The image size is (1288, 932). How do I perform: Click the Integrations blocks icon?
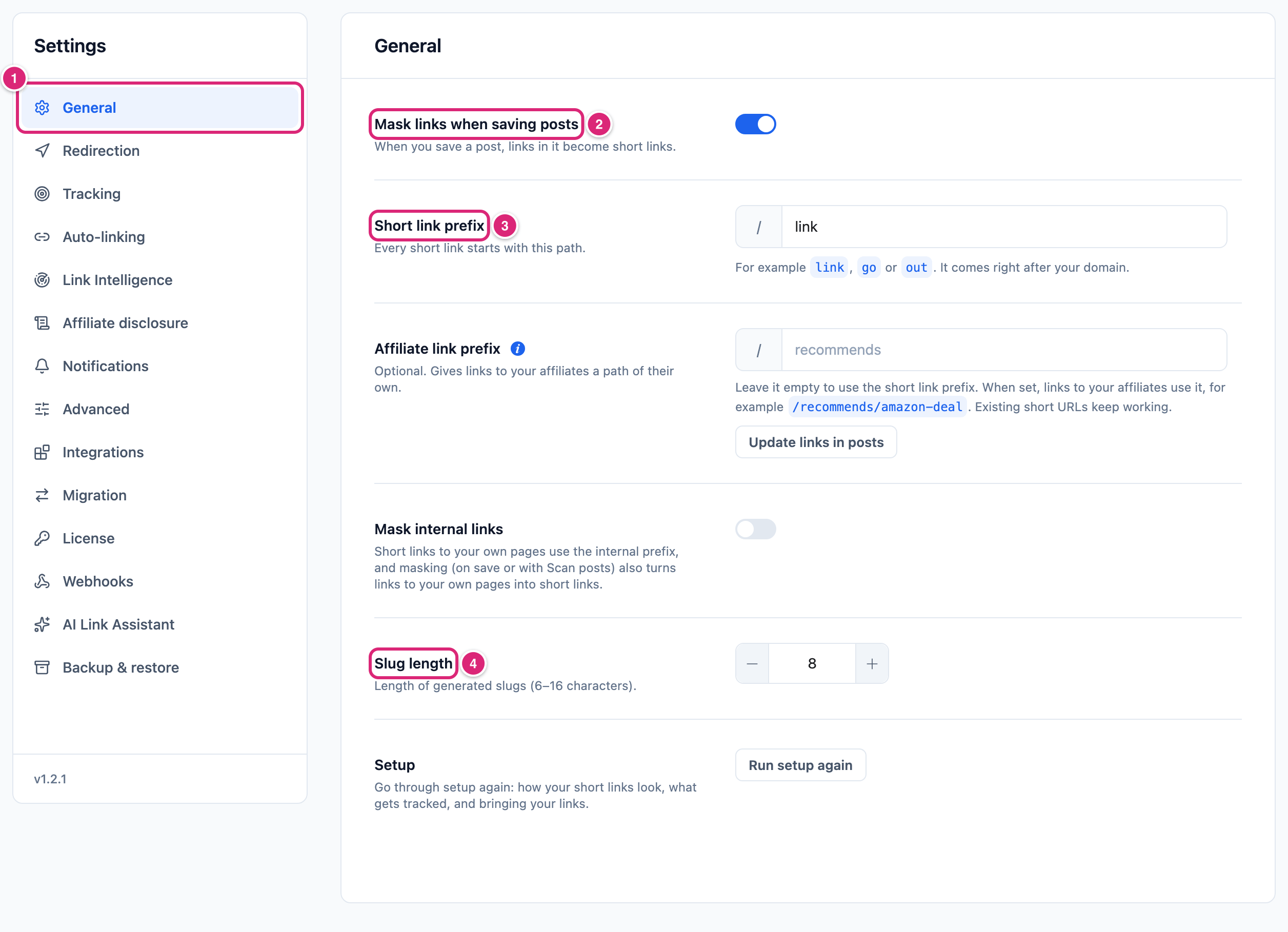pos(42,452)
